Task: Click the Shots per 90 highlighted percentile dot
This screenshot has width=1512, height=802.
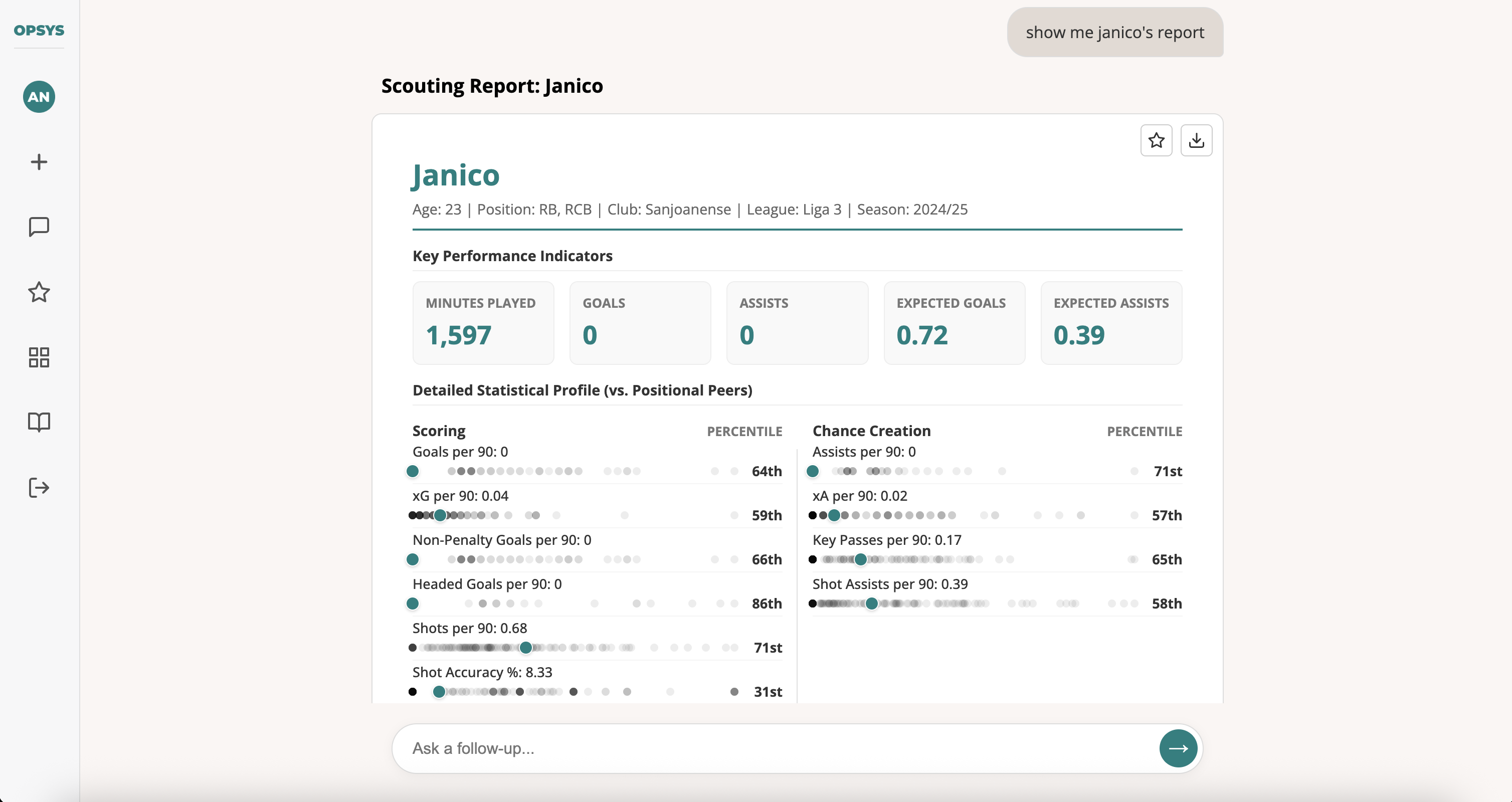Action: click(x=525, y=647)
